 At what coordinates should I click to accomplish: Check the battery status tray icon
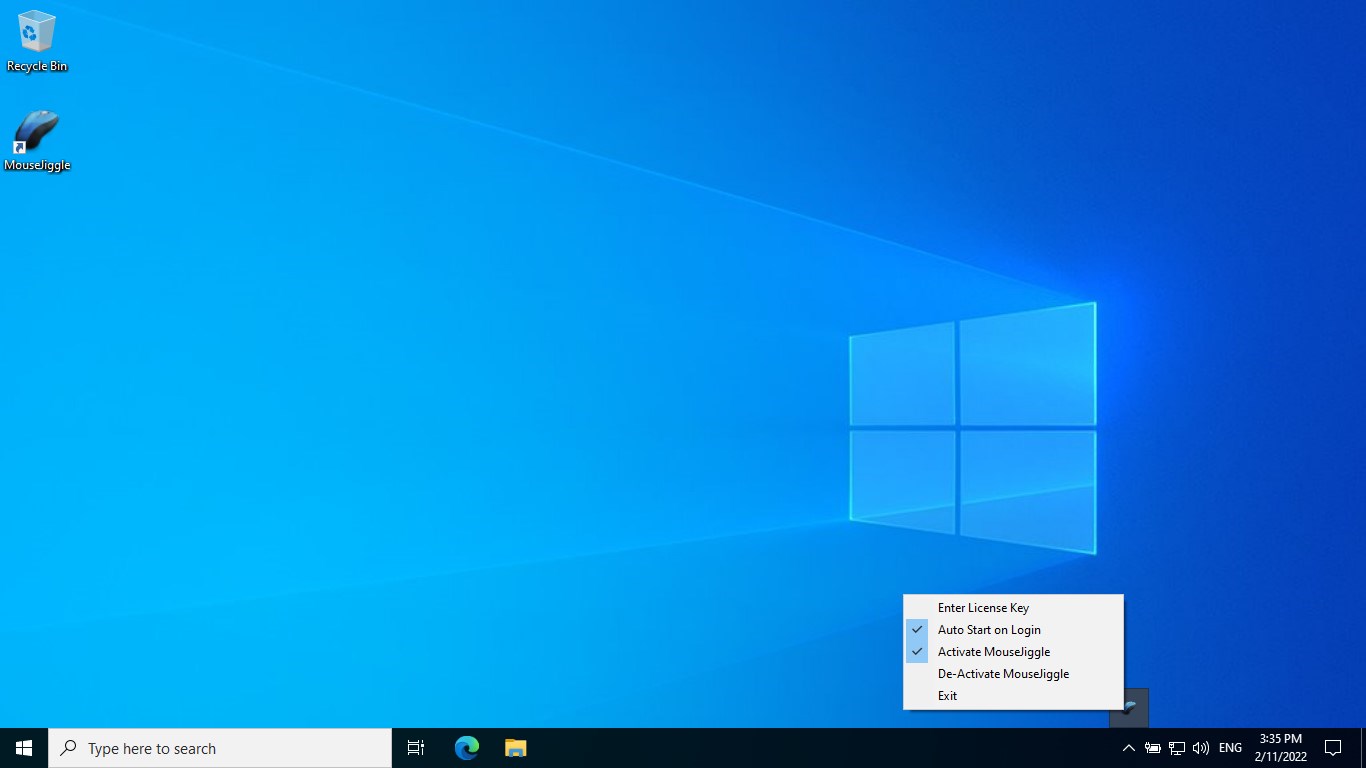coord(1153,748)
